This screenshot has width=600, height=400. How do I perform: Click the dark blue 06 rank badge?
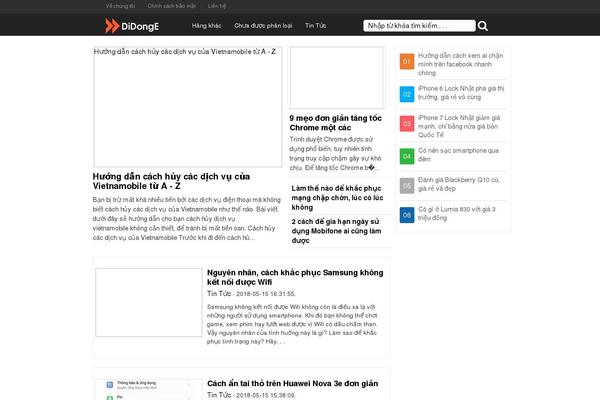click(407, 215)
